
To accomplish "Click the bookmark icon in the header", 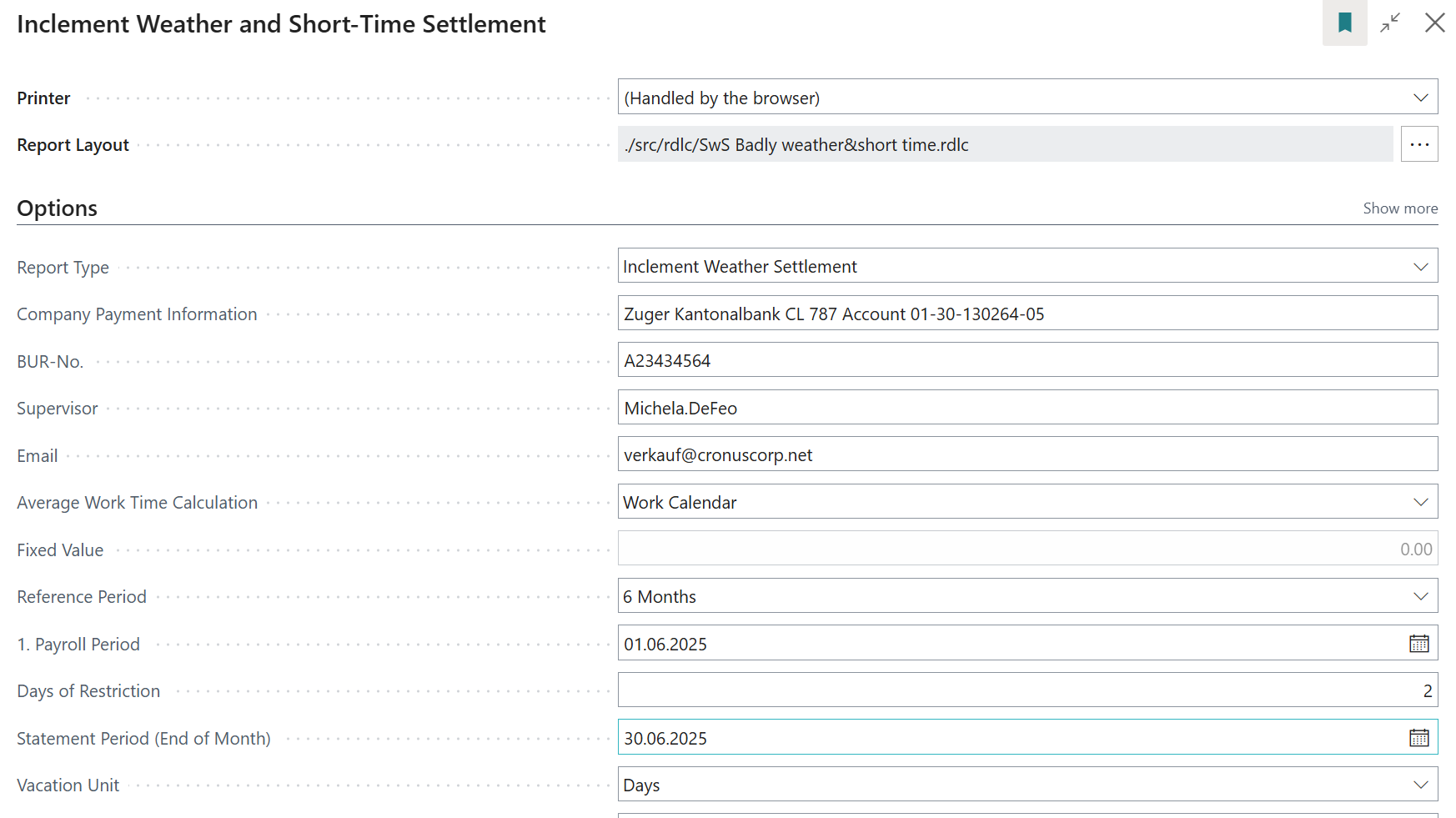I will point(1344,23).
